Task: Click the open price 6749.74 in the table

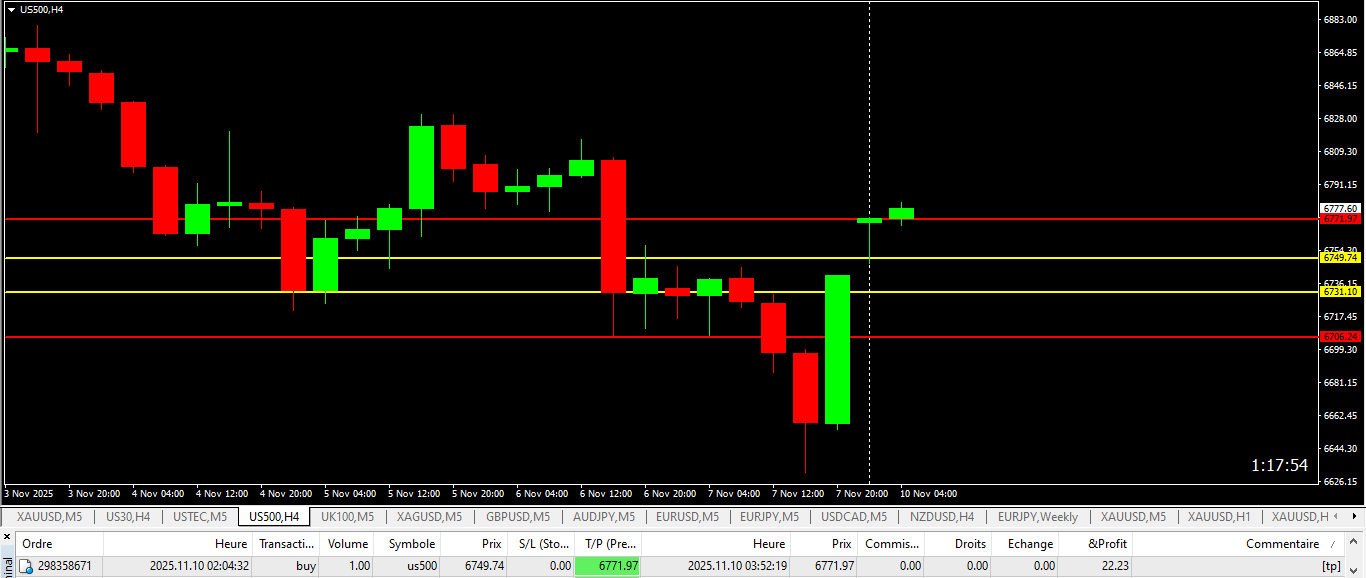Action: click(483, 566)
